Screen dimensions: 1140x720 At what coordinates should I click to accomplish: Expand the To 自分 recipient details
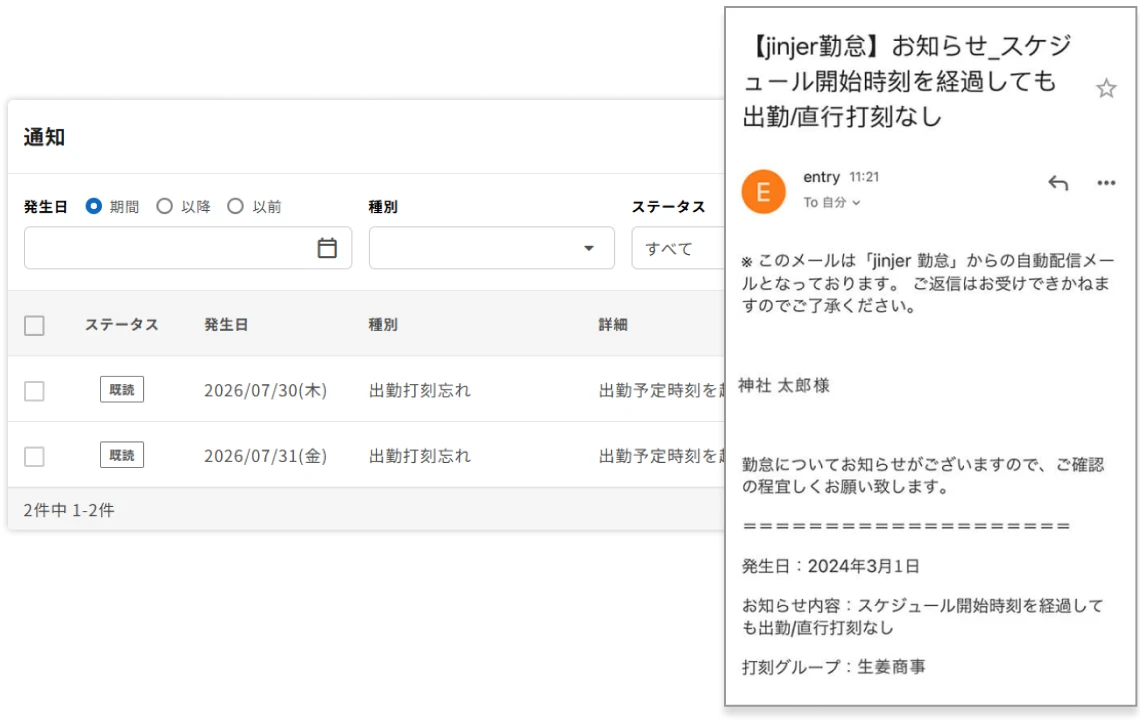(x=832, y=202)
